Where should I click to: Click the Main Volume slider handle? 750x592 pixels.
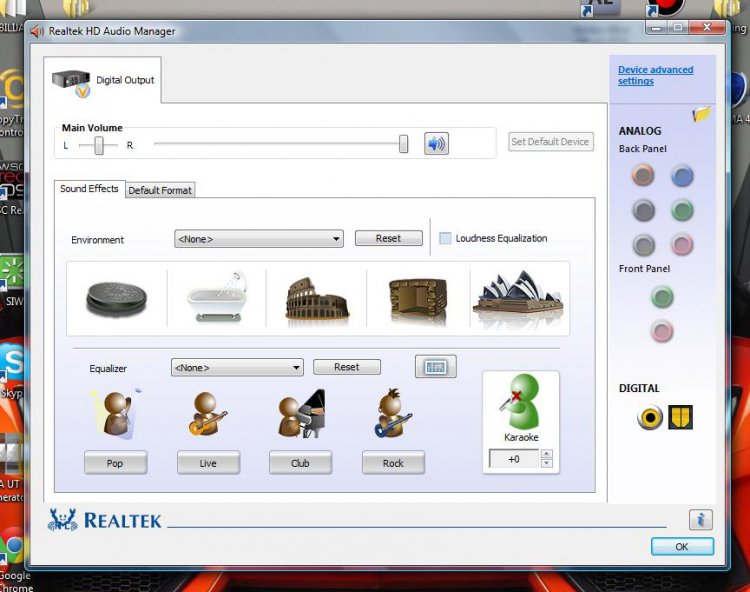(x=404, y=143)
